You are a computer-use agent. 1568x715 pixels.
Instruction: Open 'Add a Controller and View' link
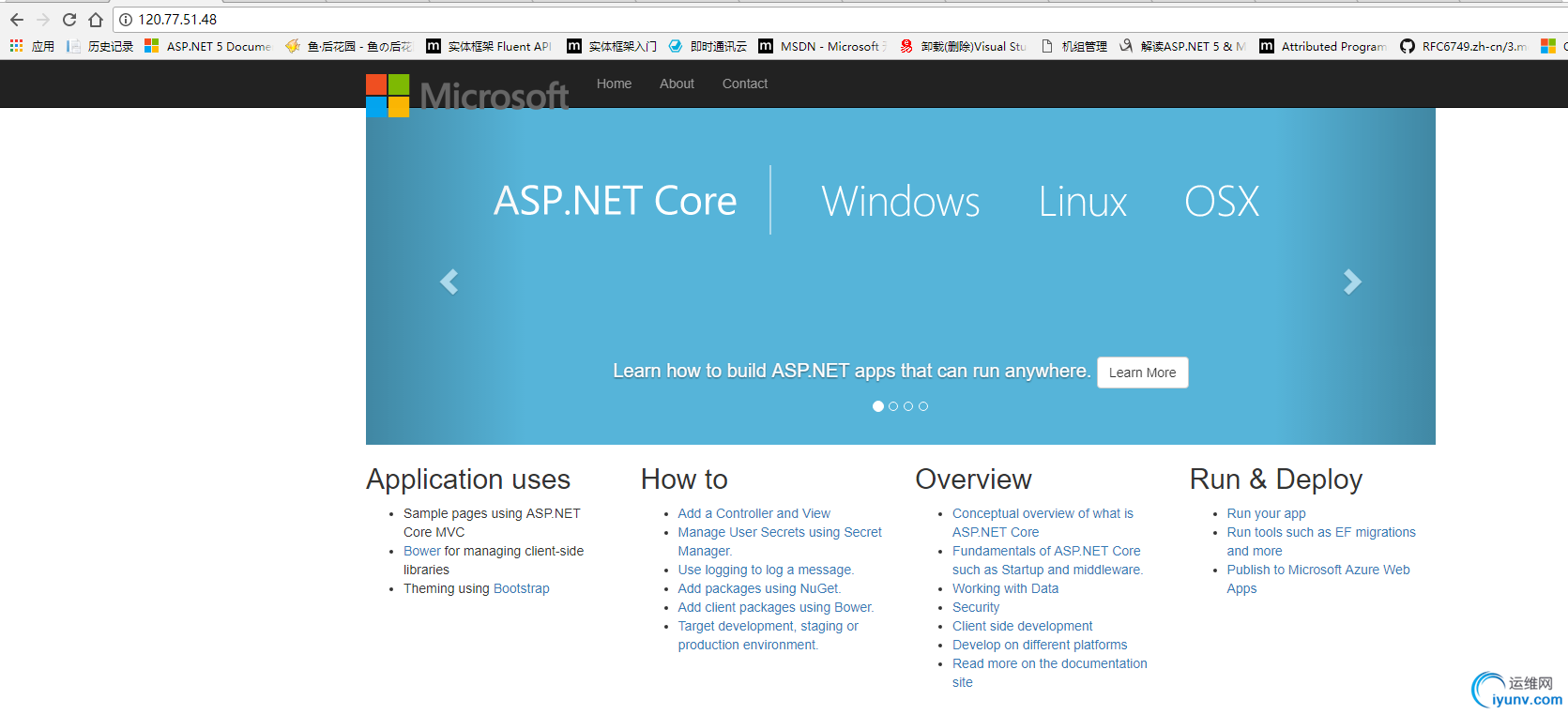coord(754,513)
